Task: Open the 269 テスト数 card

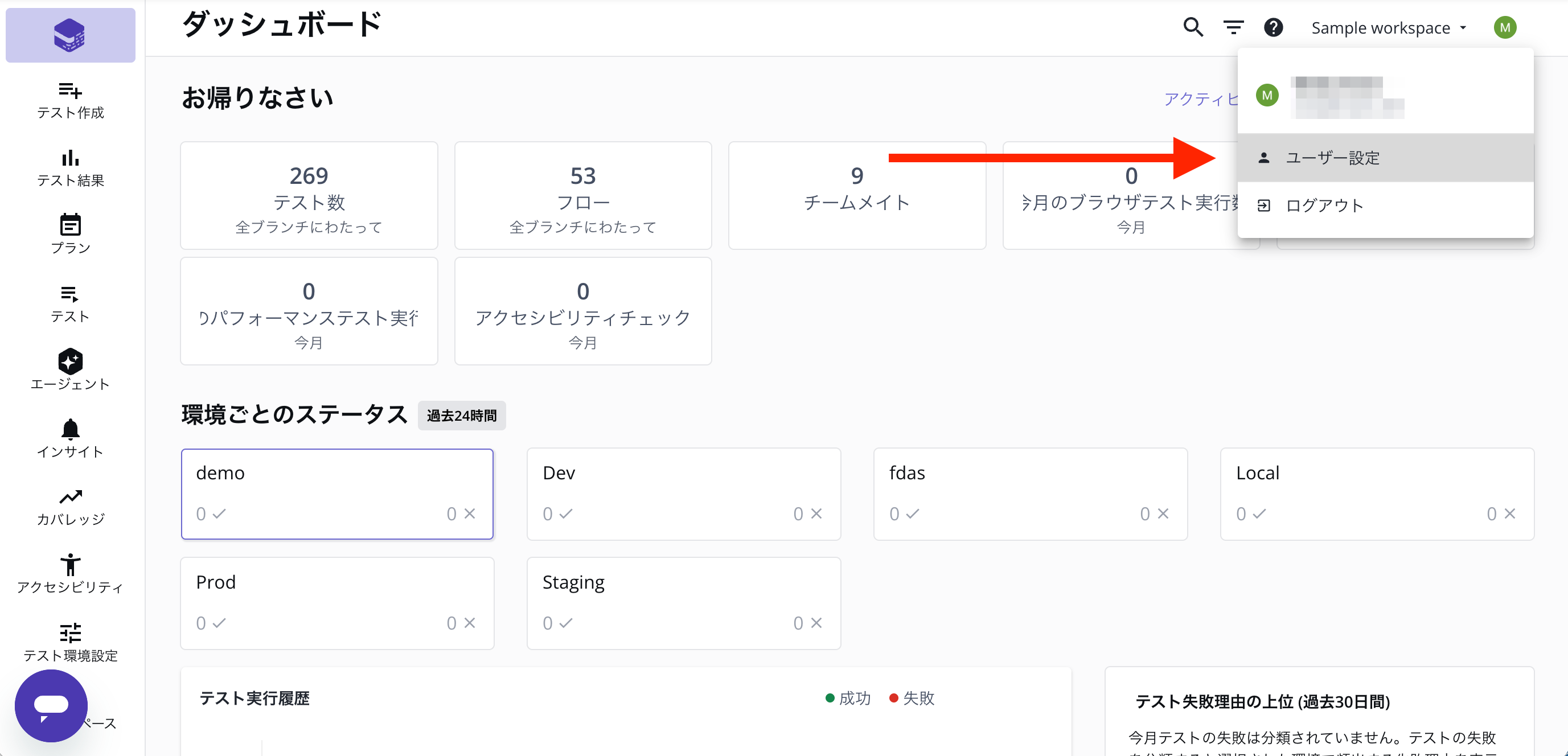Action: pyautogui.click(x=309, y=195)
